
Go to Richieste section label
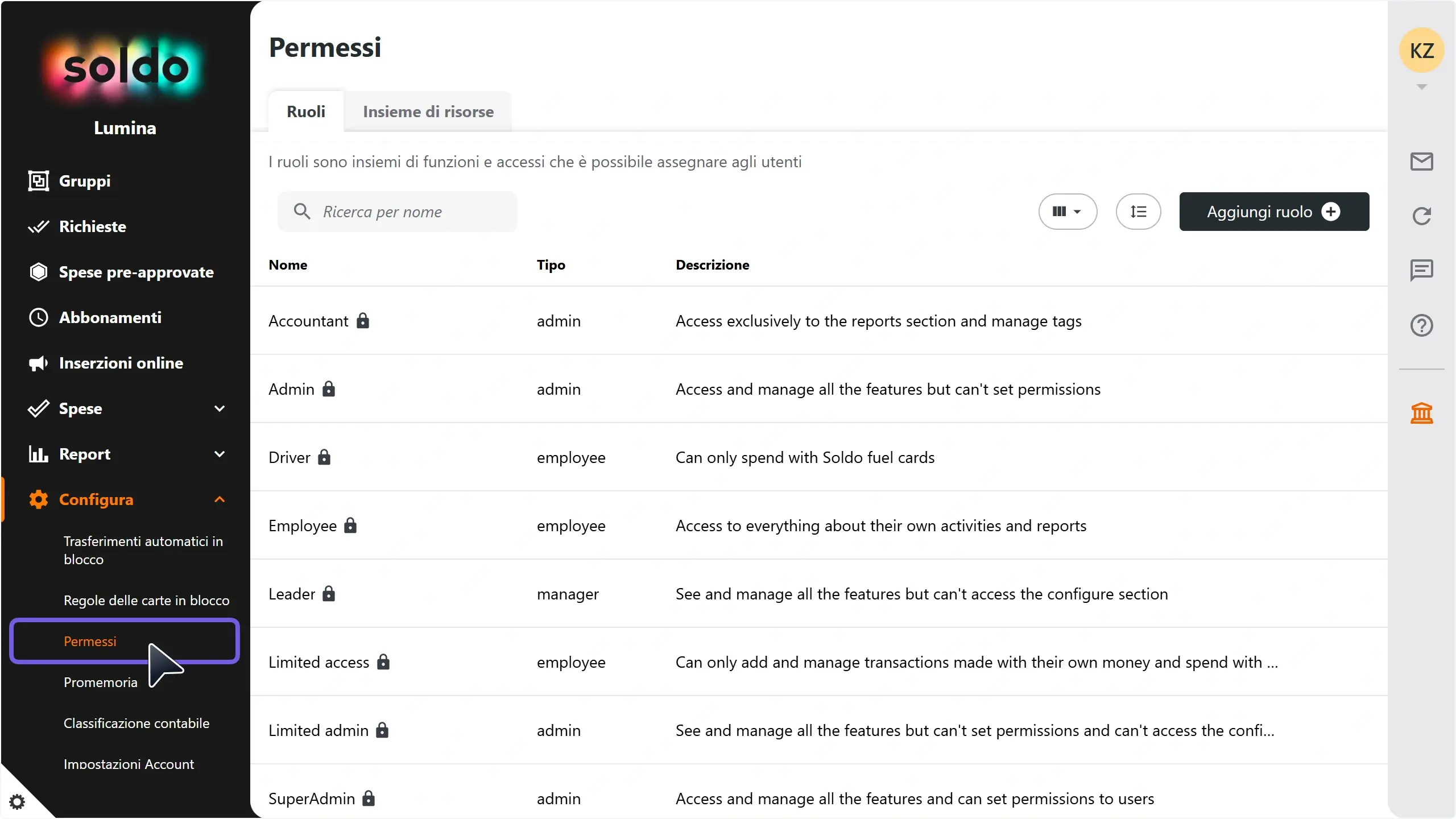pyautogui.click(x=93, y=226)
